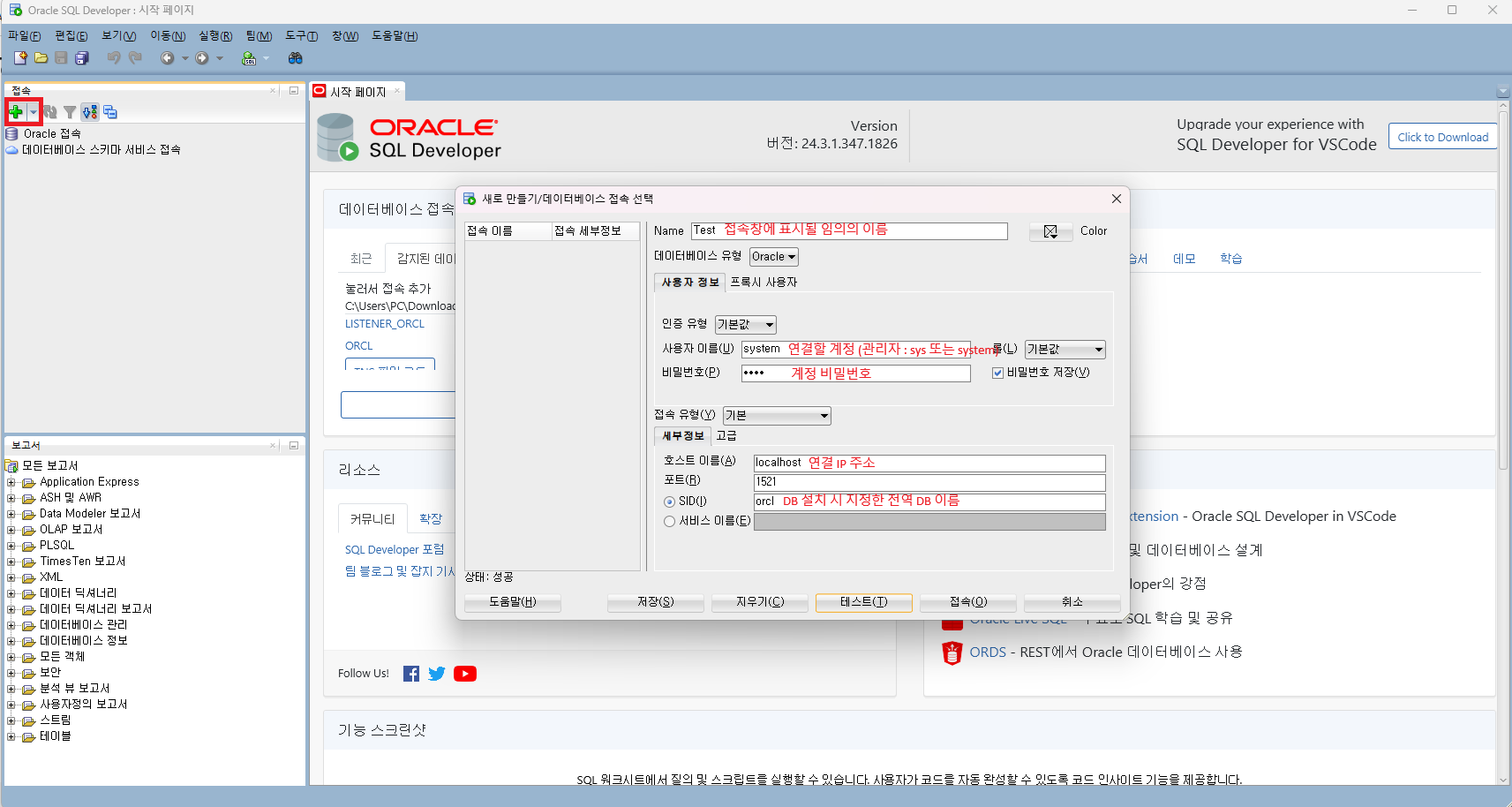Viewport: 1512px width, 807px height.
Task: Open YouTube icon next to Follow Us
Action: [465, 674]
